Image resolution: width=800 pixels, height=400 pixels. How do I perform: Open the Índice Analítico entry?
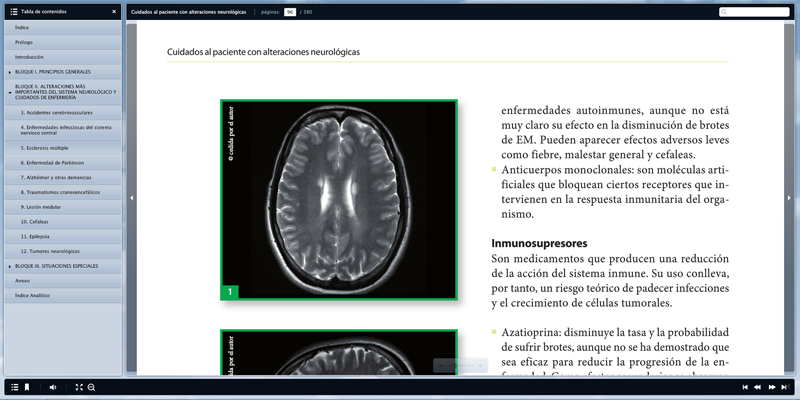pos(63,295)
